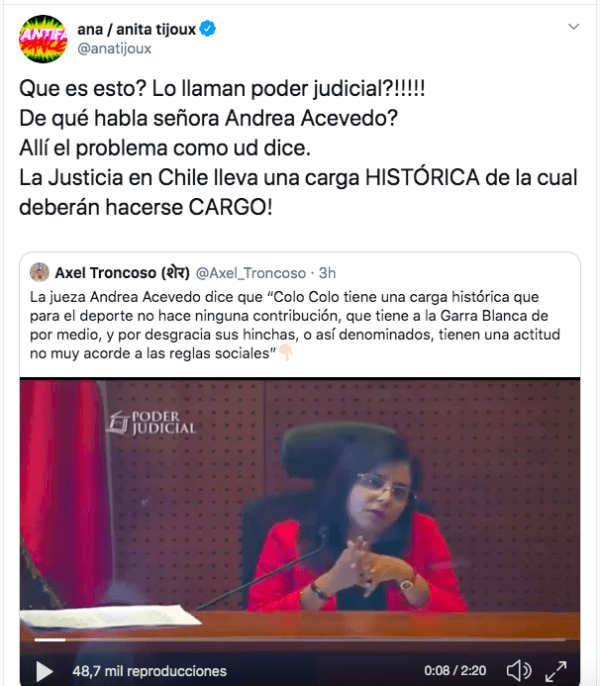
Task: Expand the video to fullscreen
Action: 556,671
